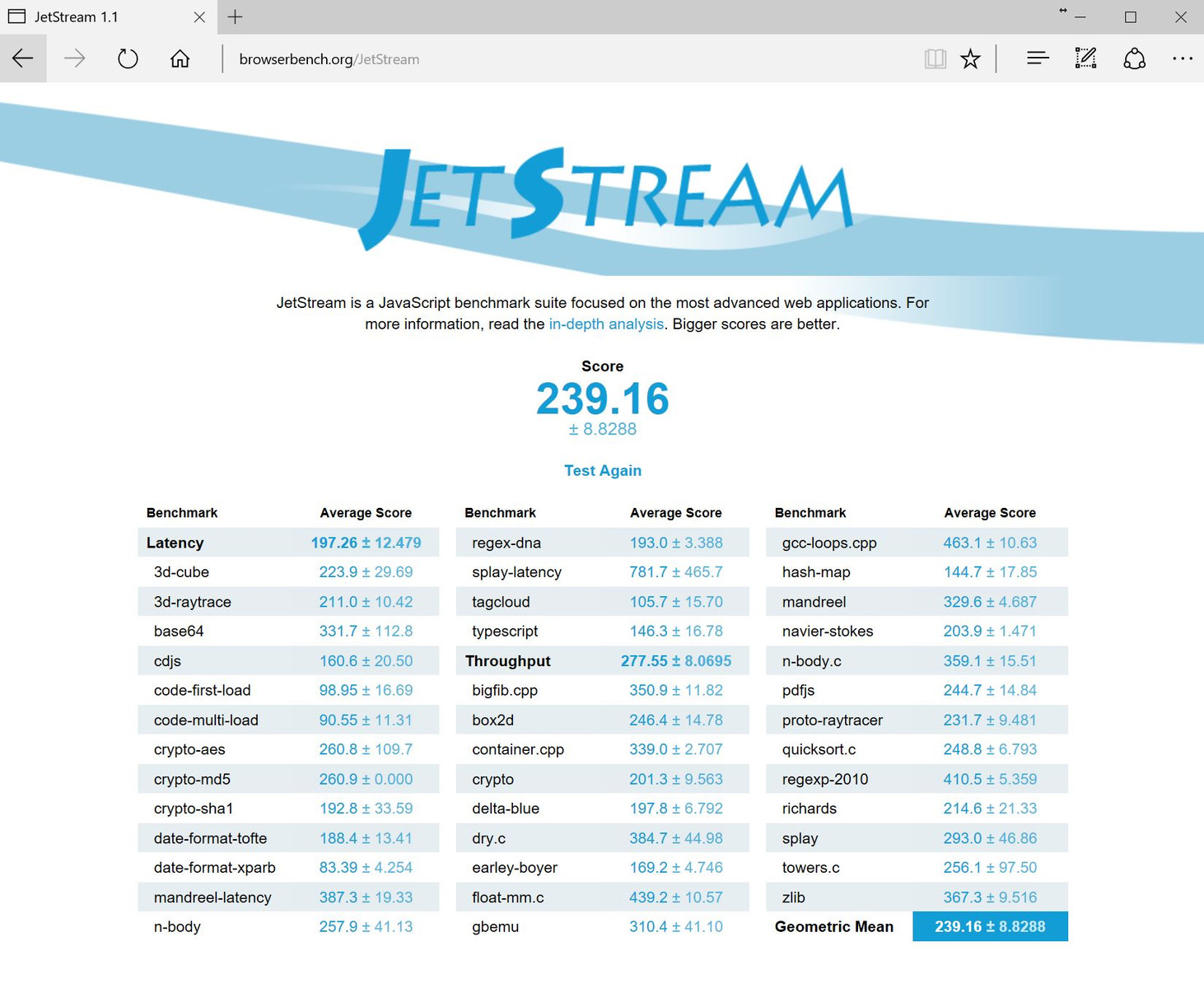Select the main score 239.16
Image resolution: width=1204 pixels, height=988 pixels.
pyautogui.click(x=603, y=399)
